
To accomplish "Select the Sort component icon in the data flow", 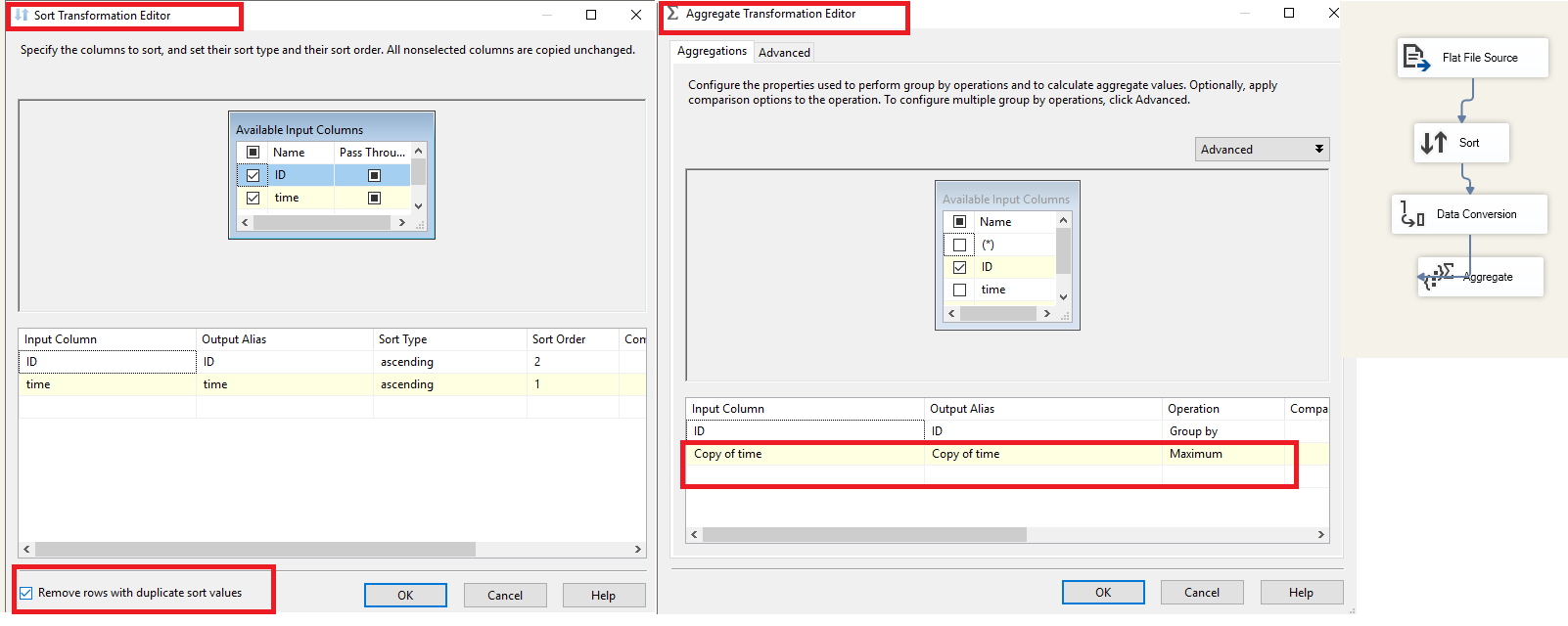I will pos(1434,143).
